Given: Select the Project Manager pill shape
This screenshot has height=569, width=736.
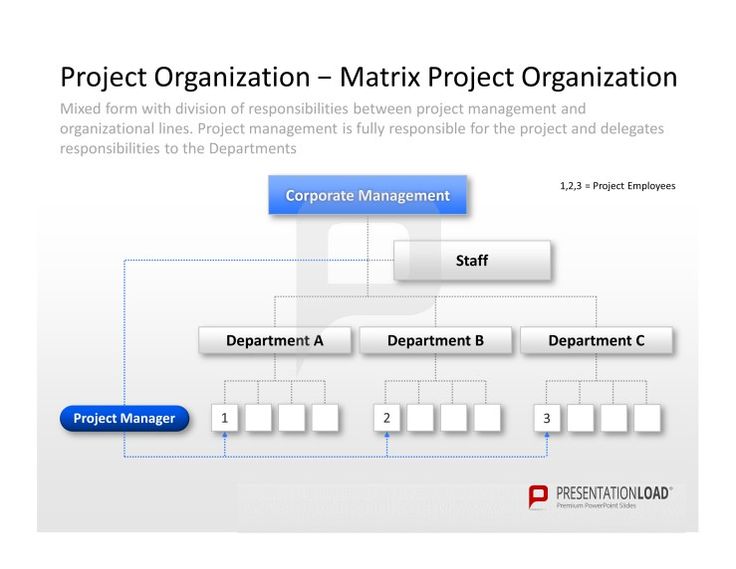Looking at the screenshot, I should point(124,418).
